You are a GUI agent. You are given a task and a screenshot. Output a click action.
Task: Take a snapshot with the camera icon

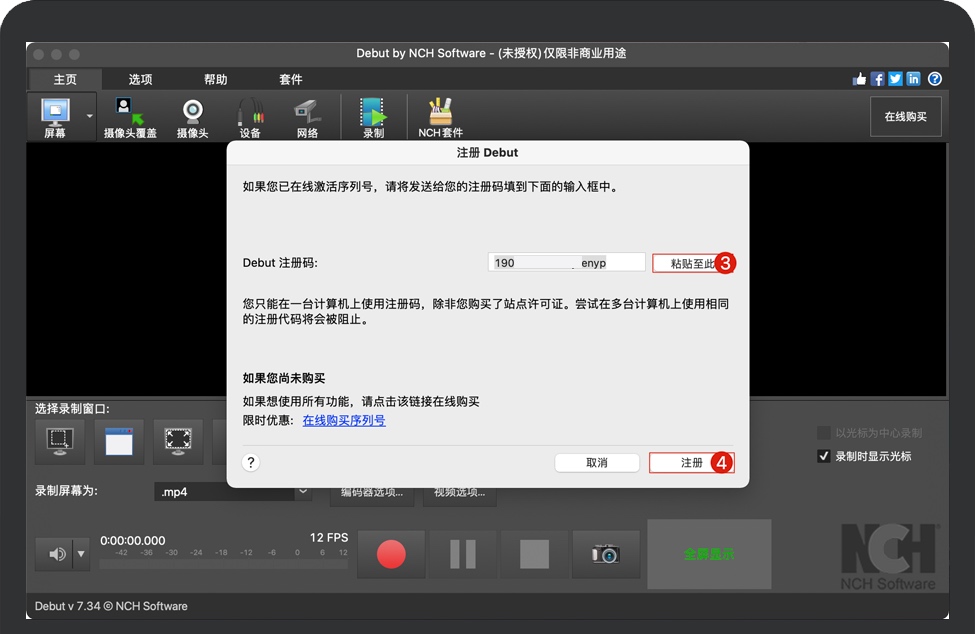tap(606, 555)
